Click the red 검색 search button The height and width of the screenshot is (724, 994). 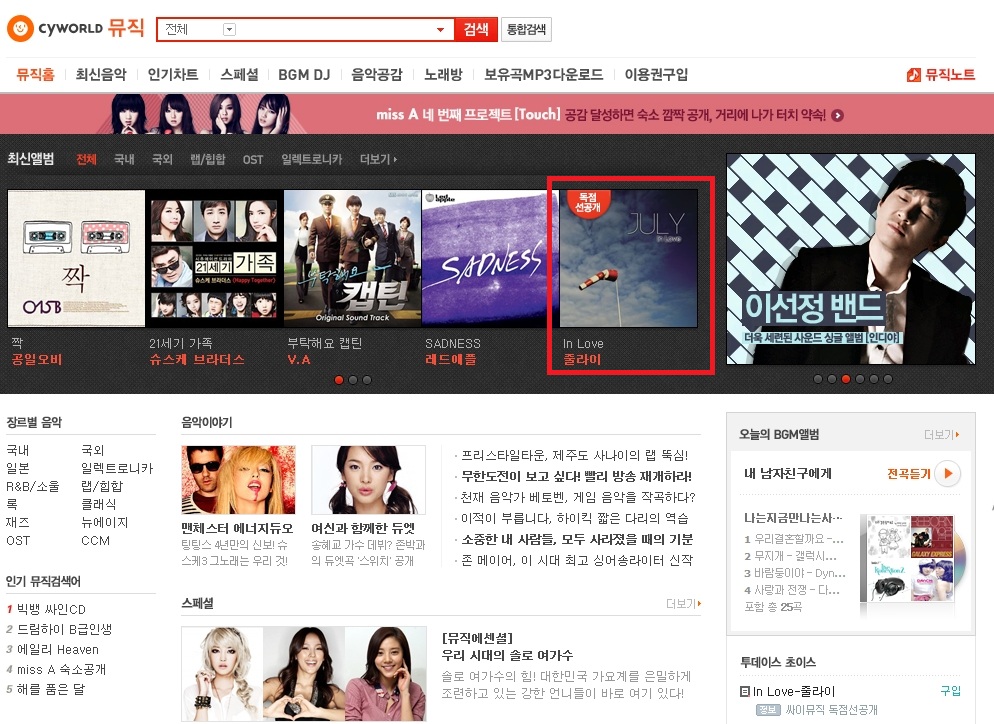(476, 29)
